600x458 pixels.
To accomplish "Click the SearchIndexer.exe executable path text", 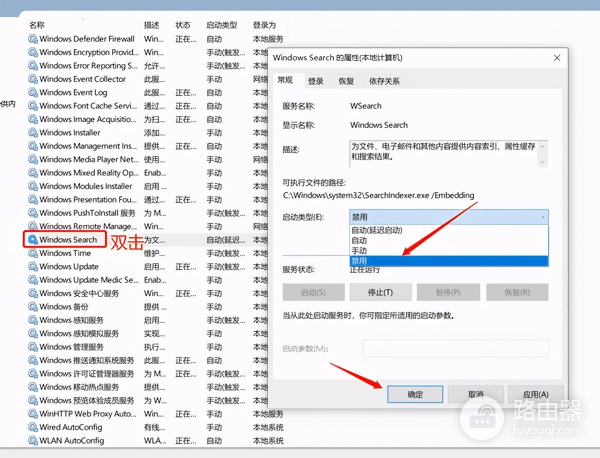I will [x=378, y=195].
